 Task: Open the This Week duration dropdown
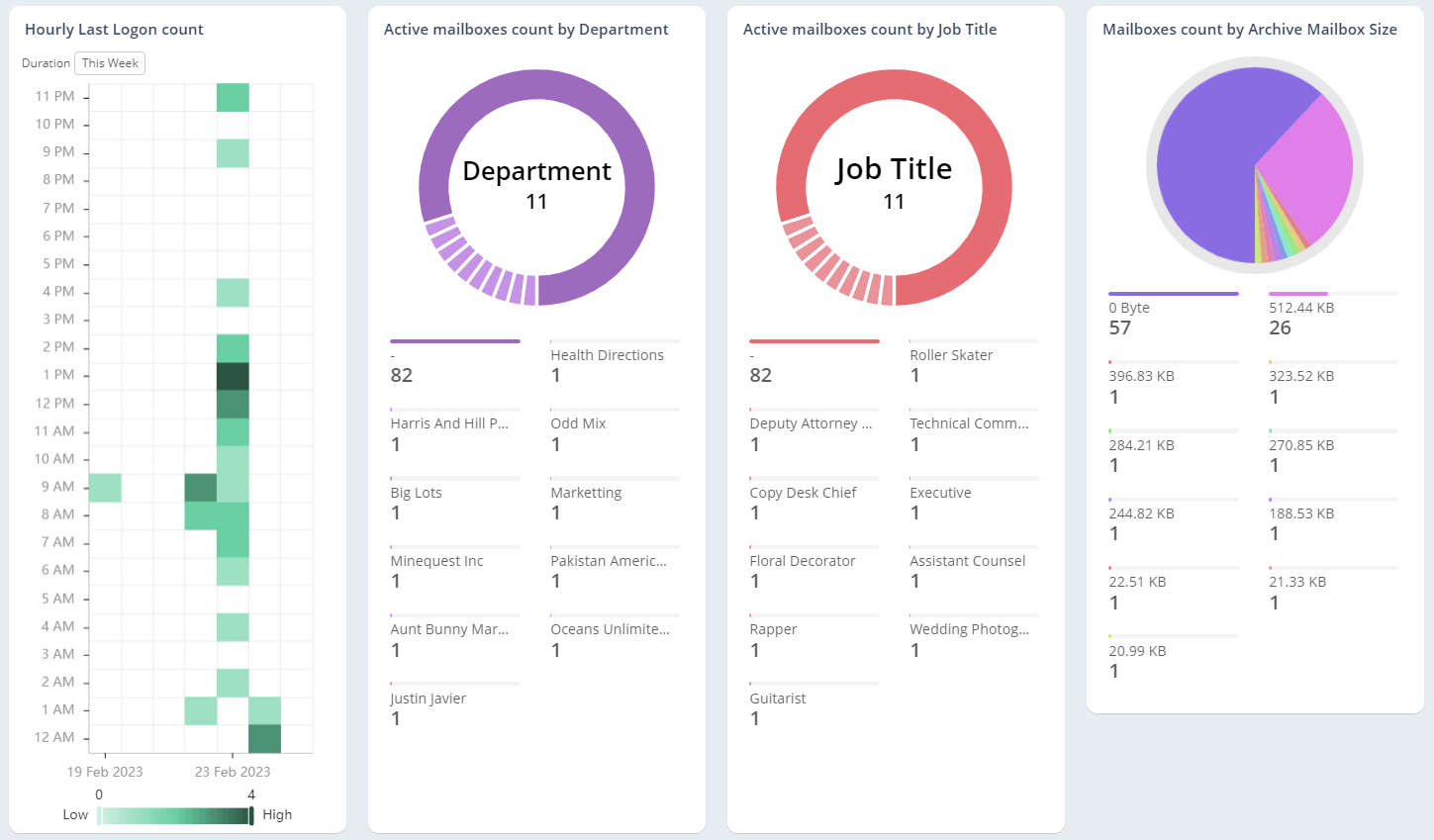[110, 63]
